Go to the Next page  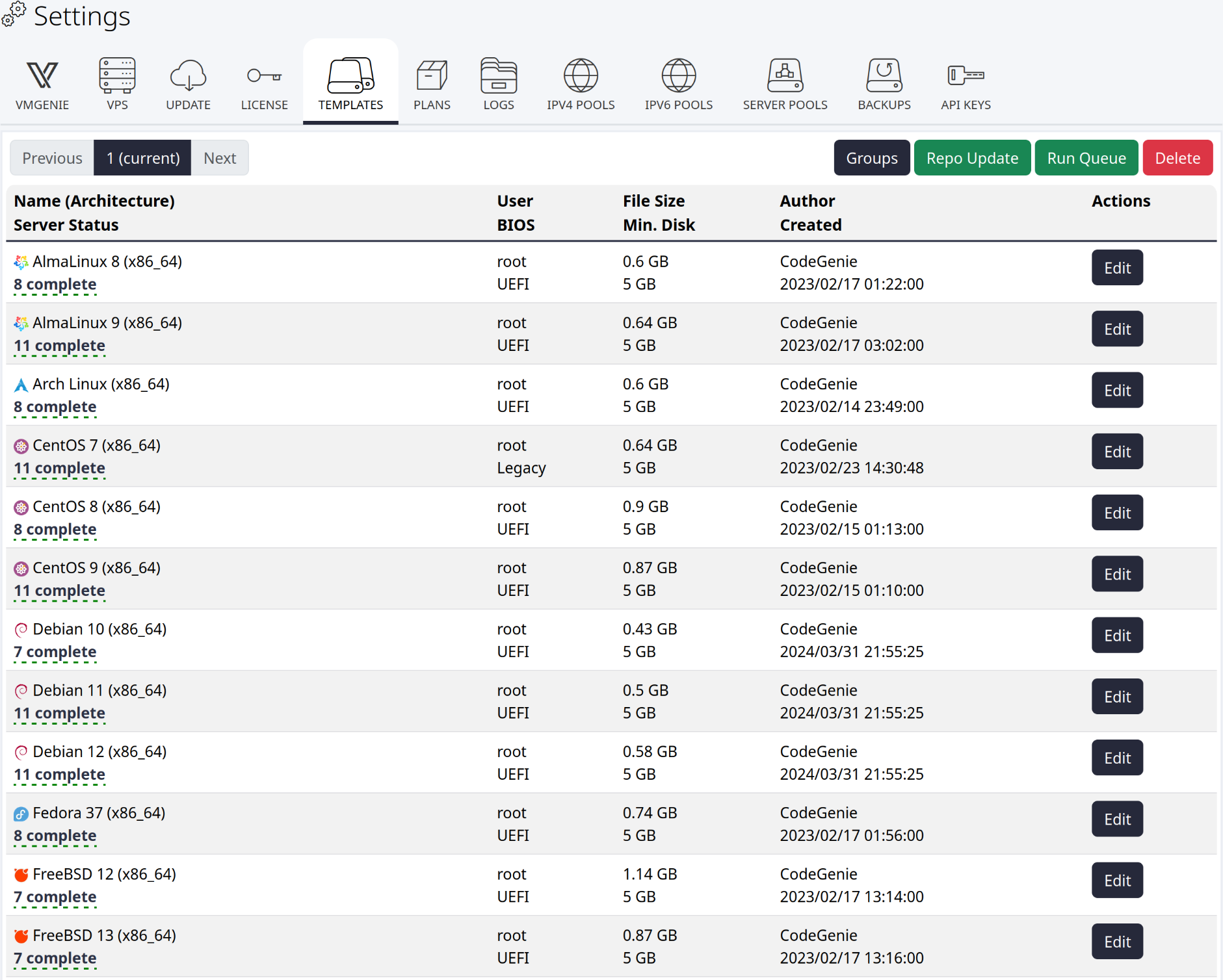coord(220,158)
